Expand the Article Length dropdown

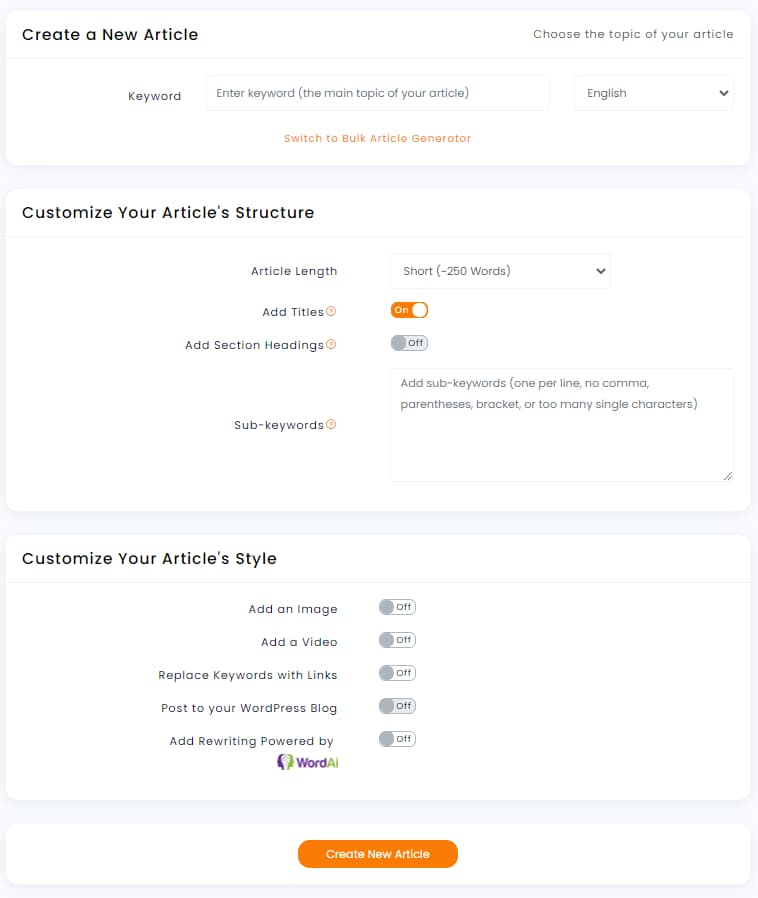pos(500,271)
